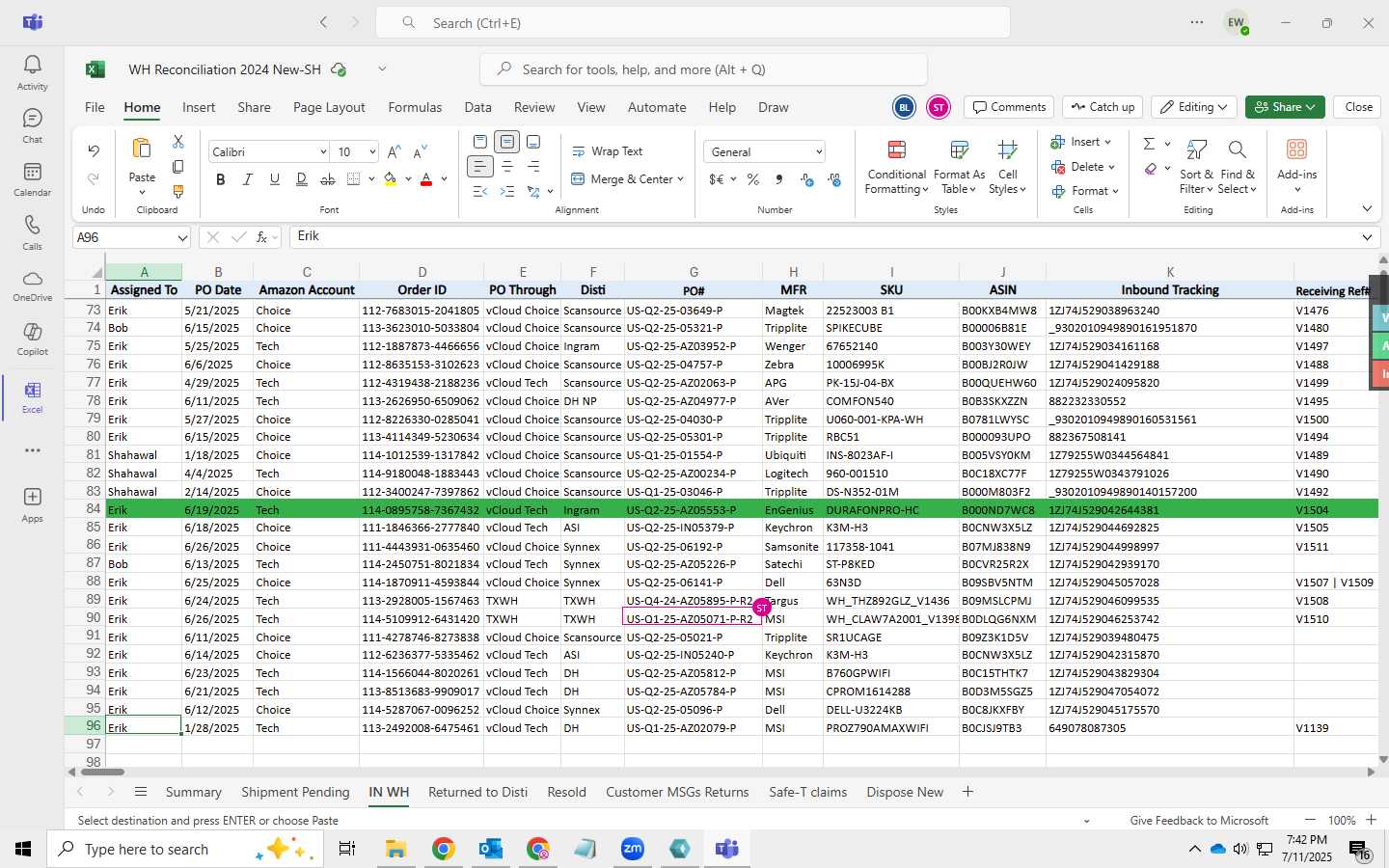This screenshot has width=1389, height=868.
Task: Click the Catch up button
Action: tap(1102, 107)
